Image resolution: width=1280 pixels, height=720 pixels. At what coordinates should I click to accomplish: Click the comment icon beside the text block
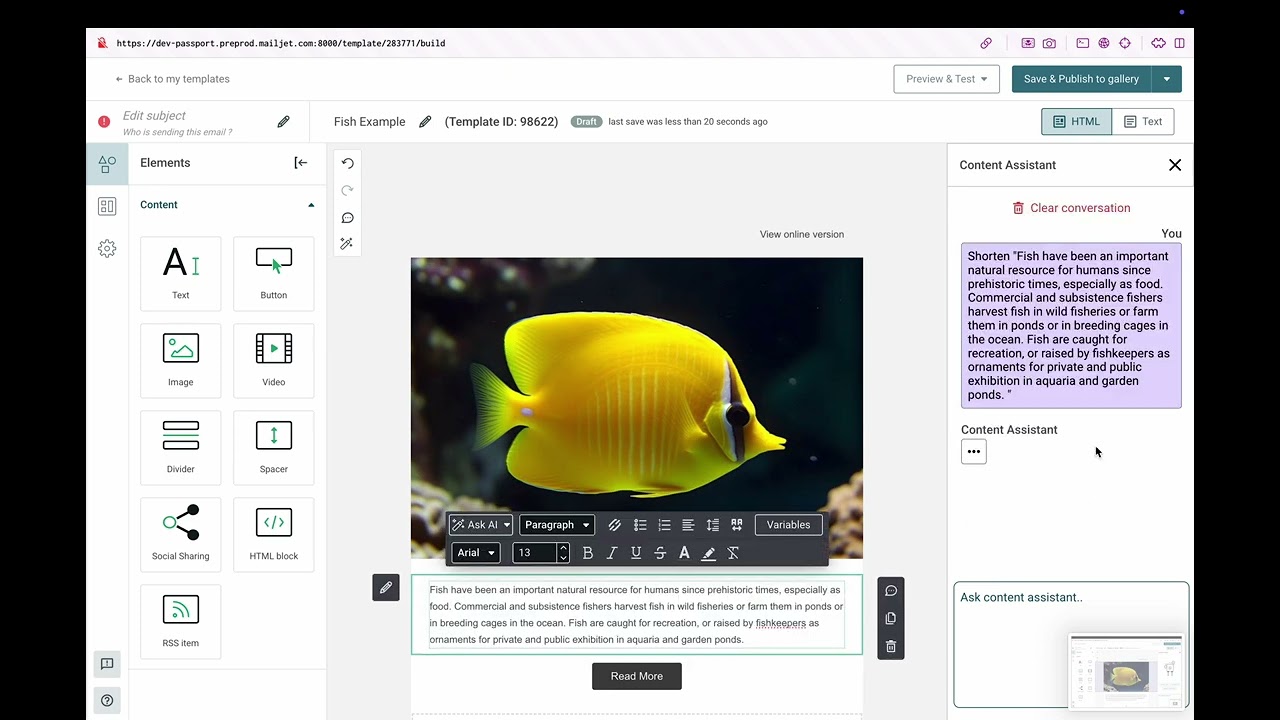[x=891, y=591]
